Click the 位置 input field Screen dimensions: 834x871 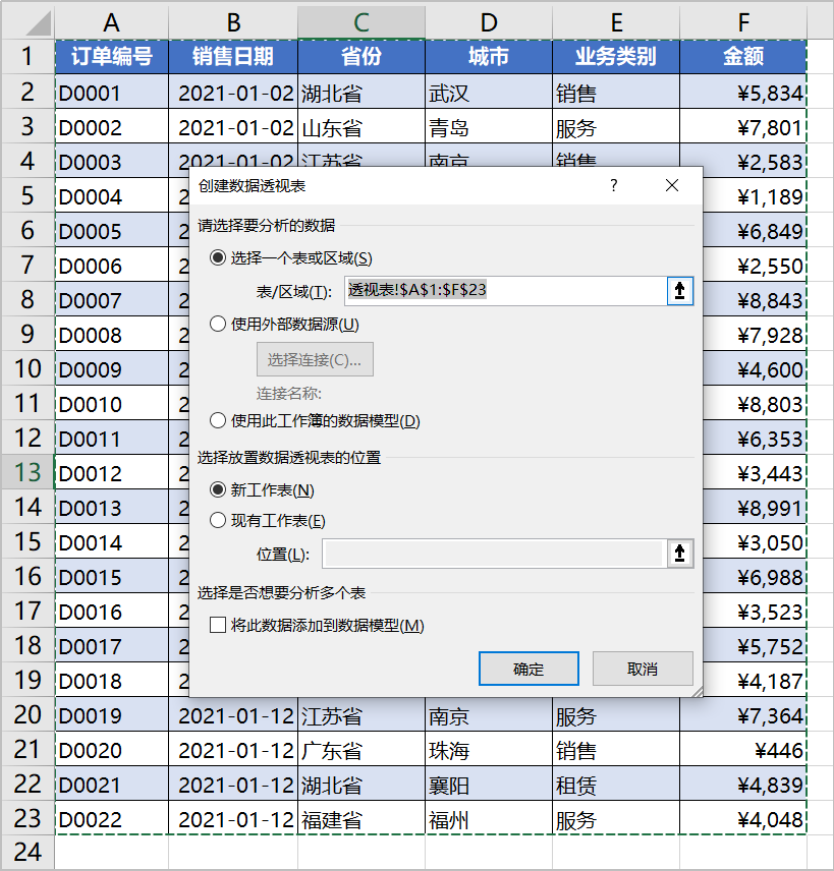coord(492,554)
